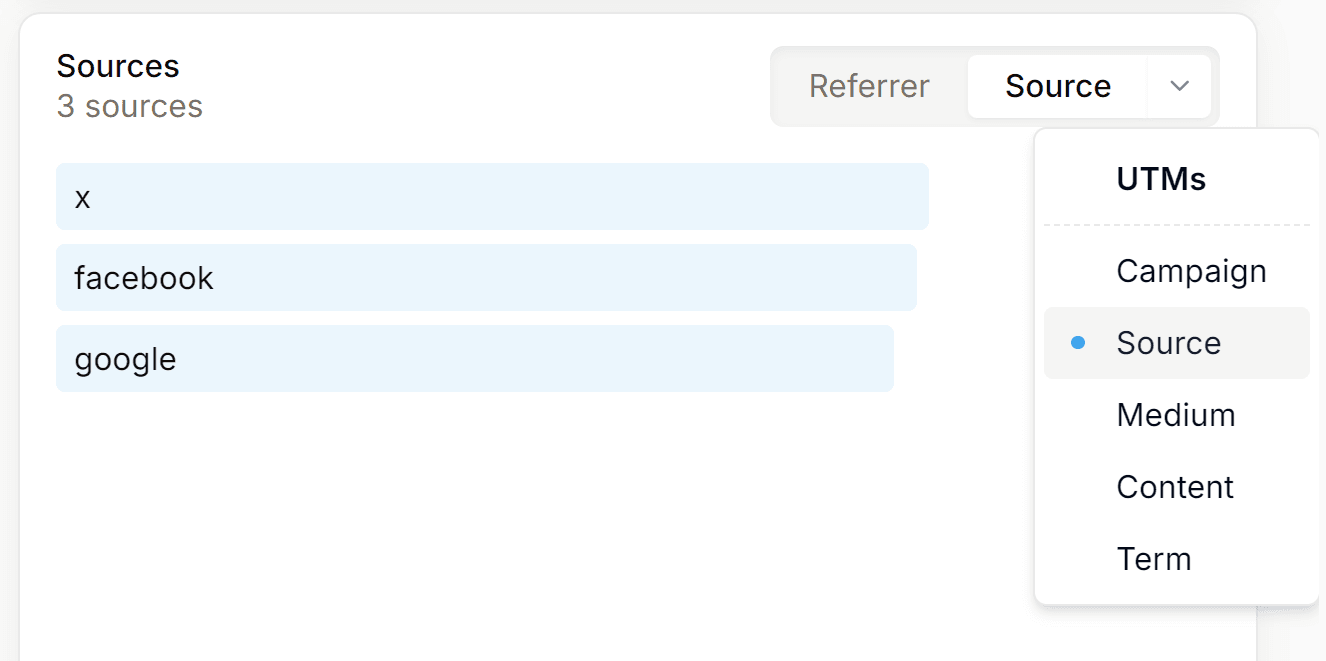Select the google source bar
This screenshot has width=1326, height=661.
click(x=474, y=359)
